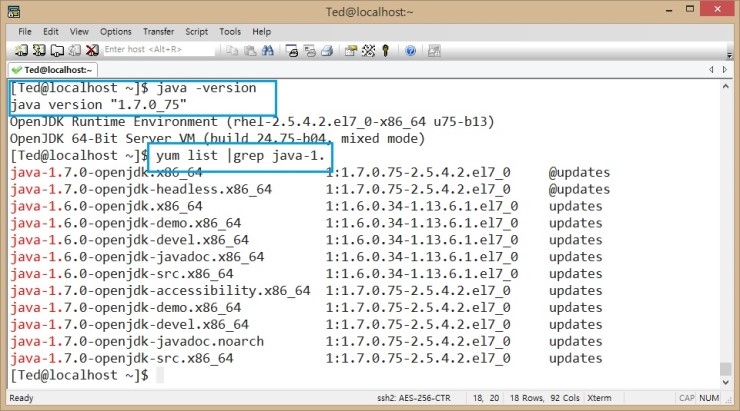
Task: Click the tab scroll left arrow
Action: tap(711, 69)
